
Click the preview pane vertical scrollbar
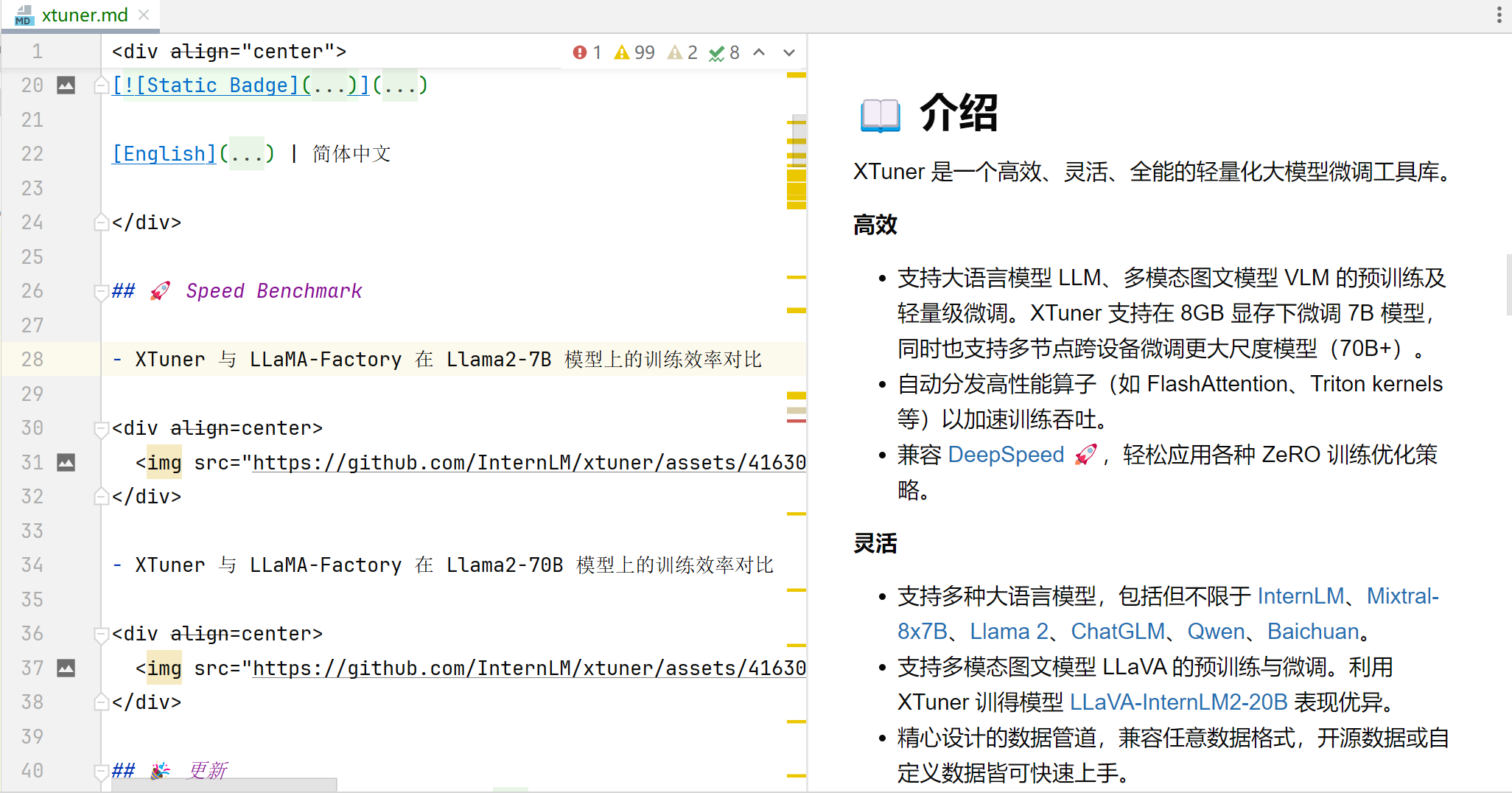[1508, 284]
